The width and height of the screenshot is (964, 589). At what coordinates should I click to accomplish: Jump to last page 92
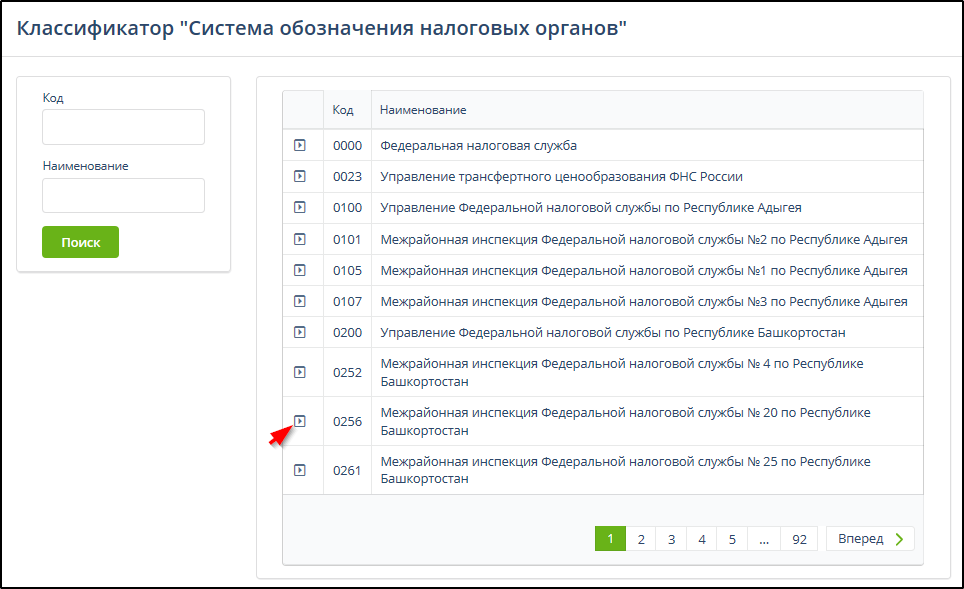[x=798, y=539]
